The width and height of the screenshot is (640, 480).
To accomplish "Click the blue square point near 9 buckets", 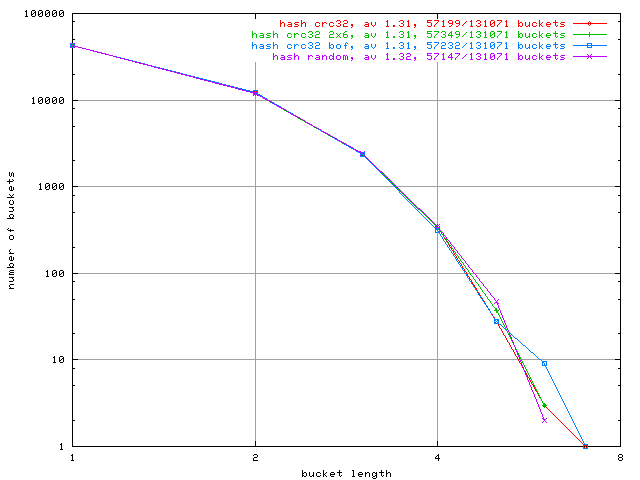I will click(x=544, y=363).
